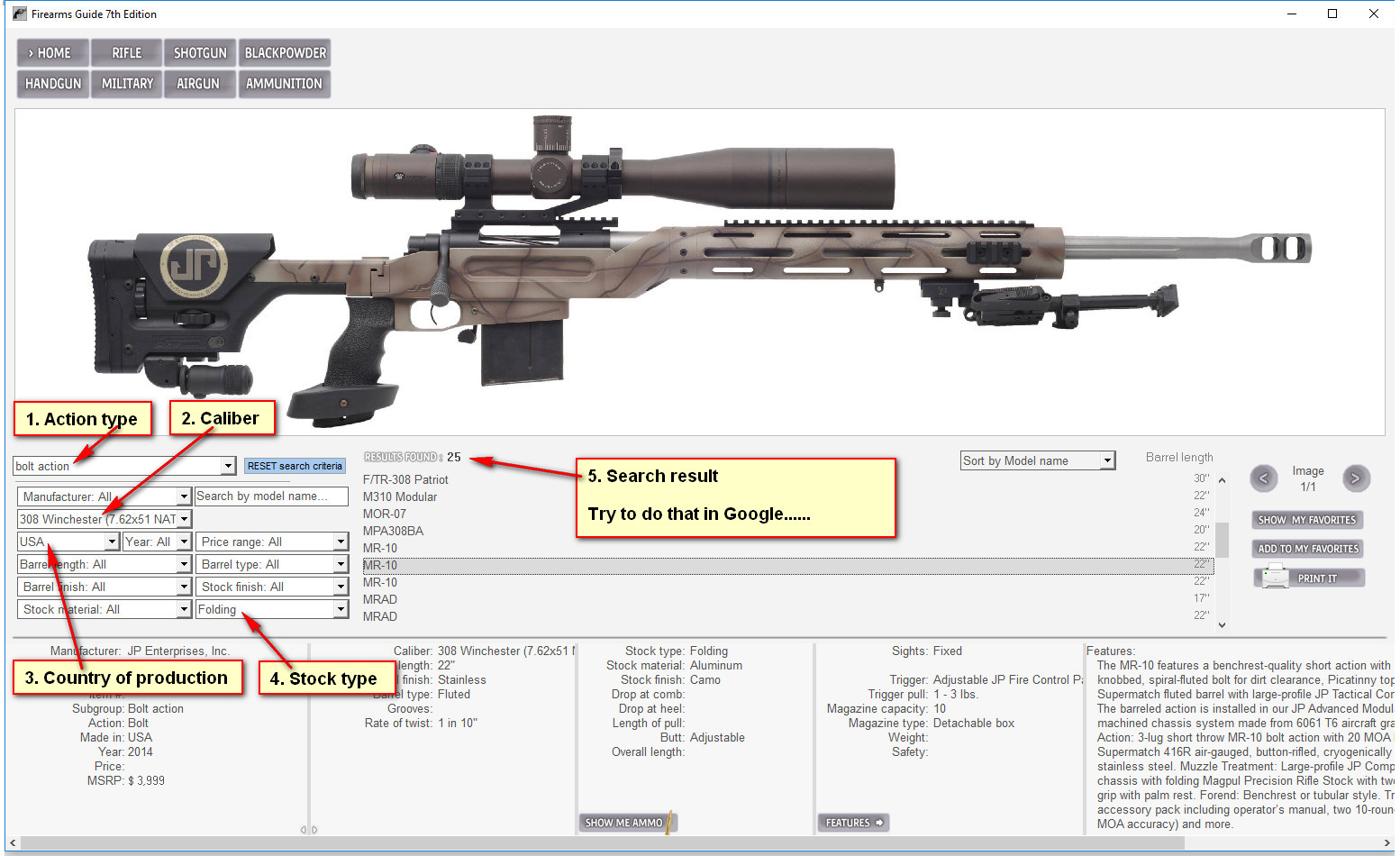The image size is (1400, 856).
Task: Open the Sort by Model name dropdown
Action: point(1107,460)
